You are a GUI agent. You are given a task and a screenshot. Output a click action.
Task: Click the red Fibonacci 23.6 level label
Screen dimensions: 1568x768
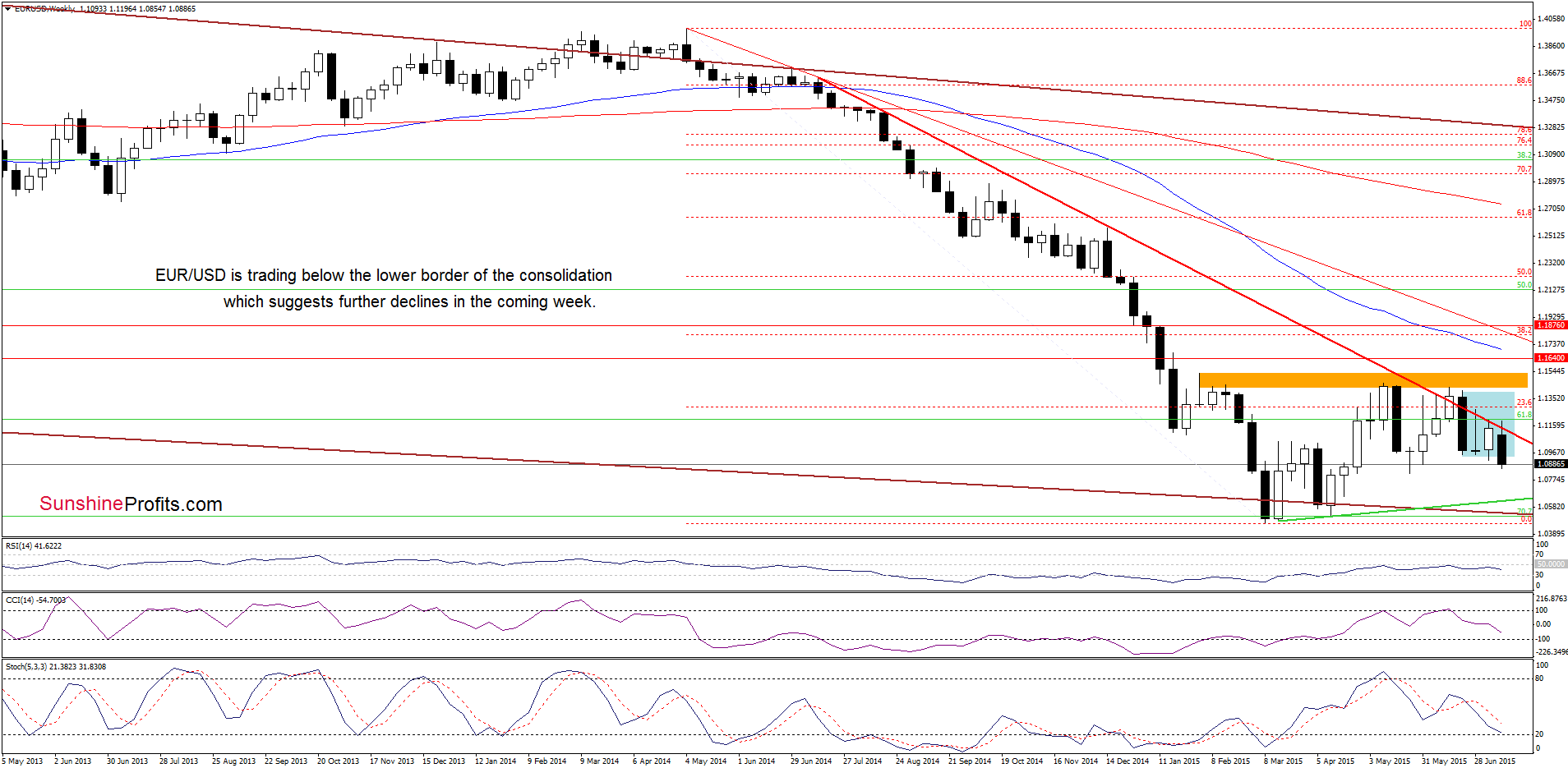(1524, 402)
